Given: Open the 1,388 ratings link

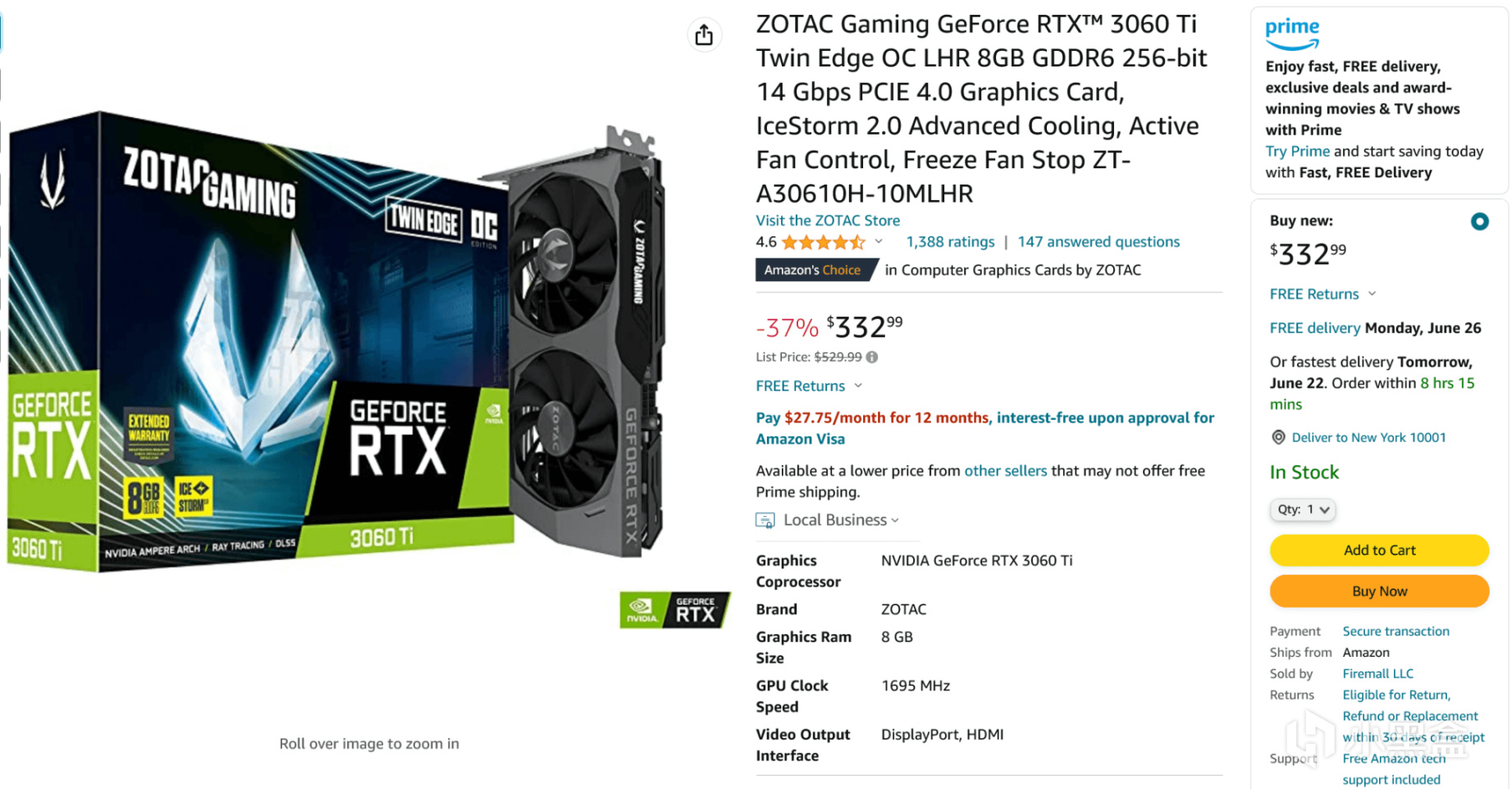Looking at the screenshot, I should (x=950, y=242).
